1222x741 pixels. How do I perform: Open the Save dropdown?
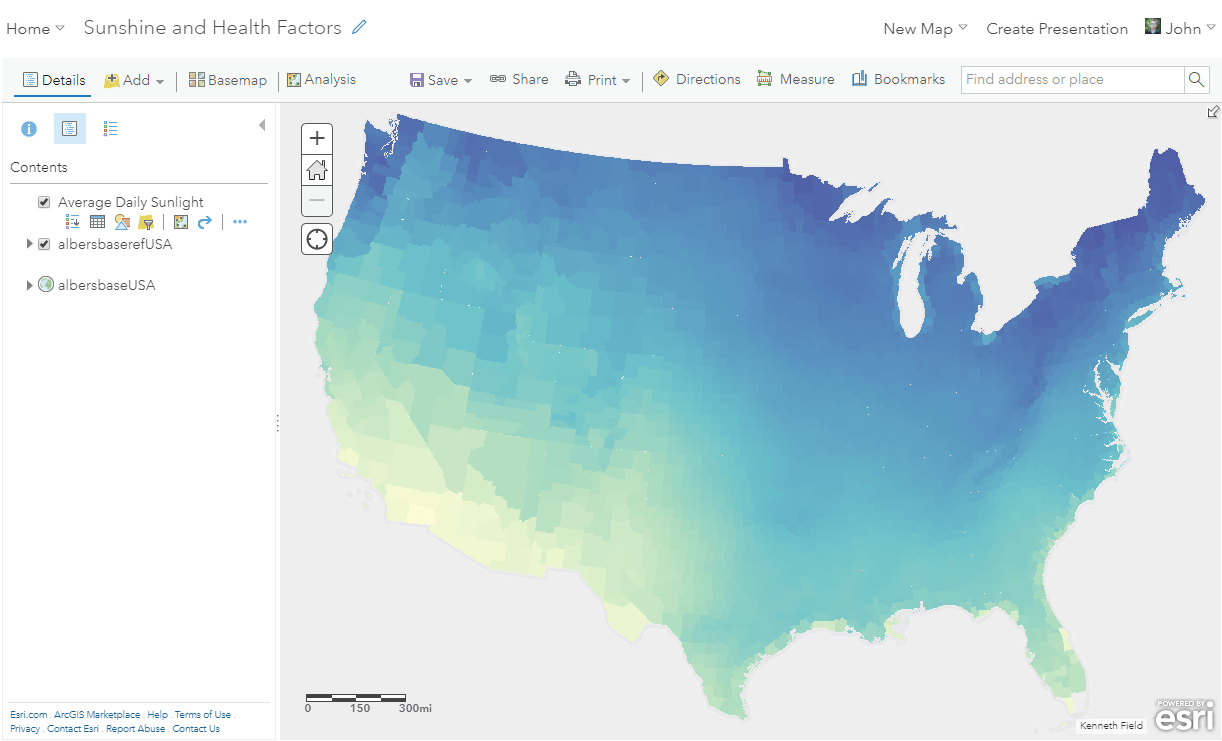tap(441, 80)
